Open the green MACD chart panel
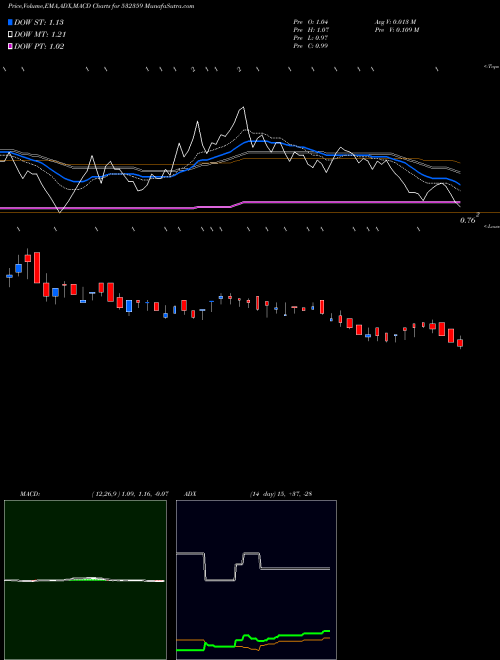500x660 pixels. pyautogui.click(x=85, y=580)
